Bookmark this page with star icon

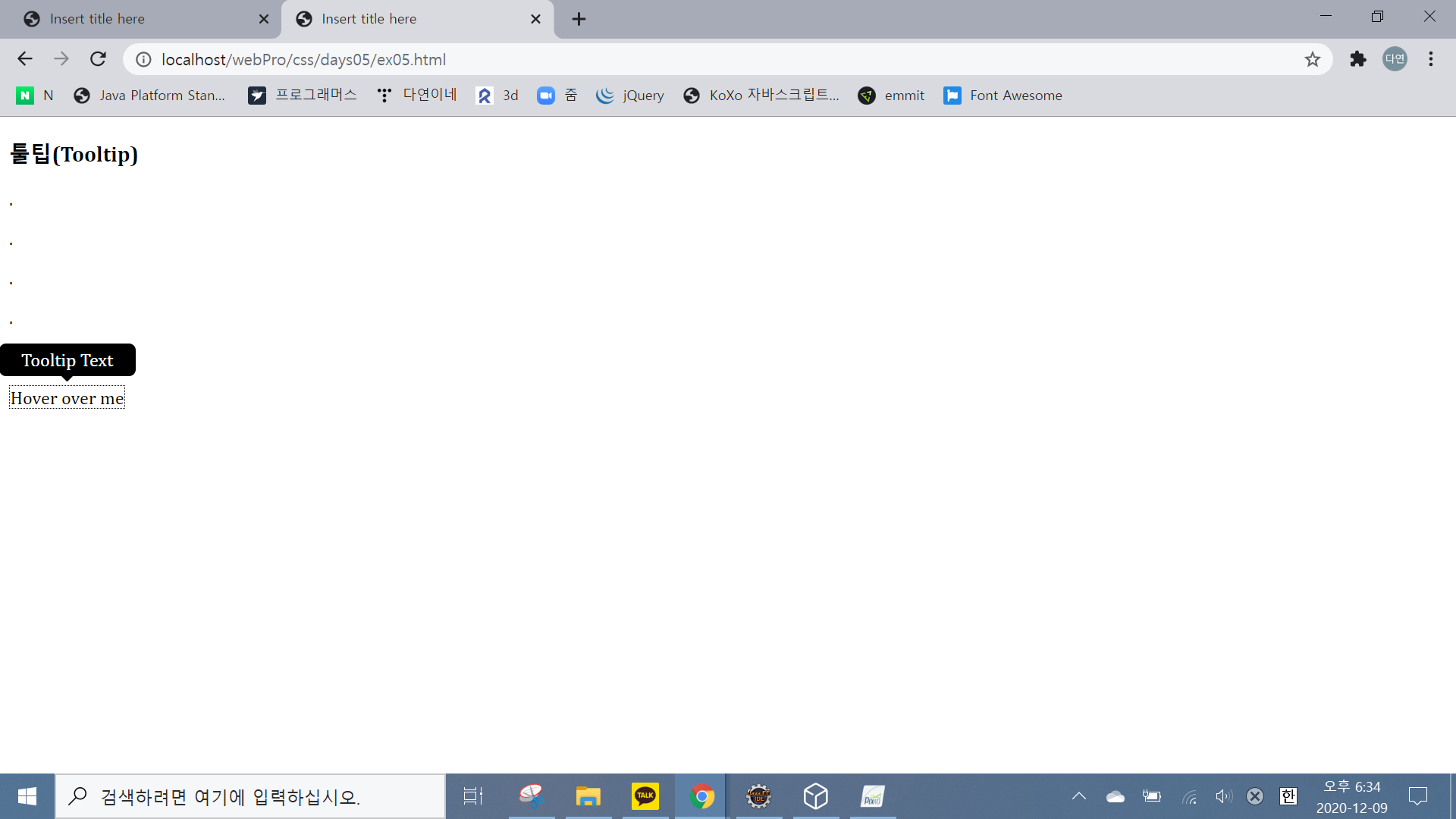click(1312, 59)
